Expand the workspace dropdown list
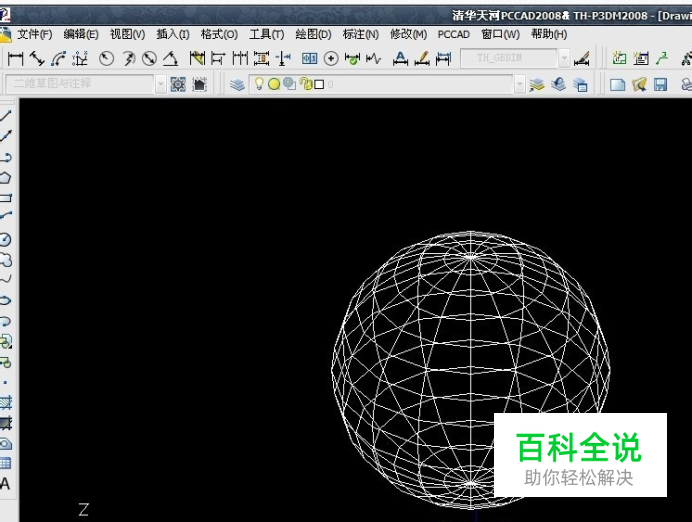The height and width of the screenshot is (522, 692). 161,85
